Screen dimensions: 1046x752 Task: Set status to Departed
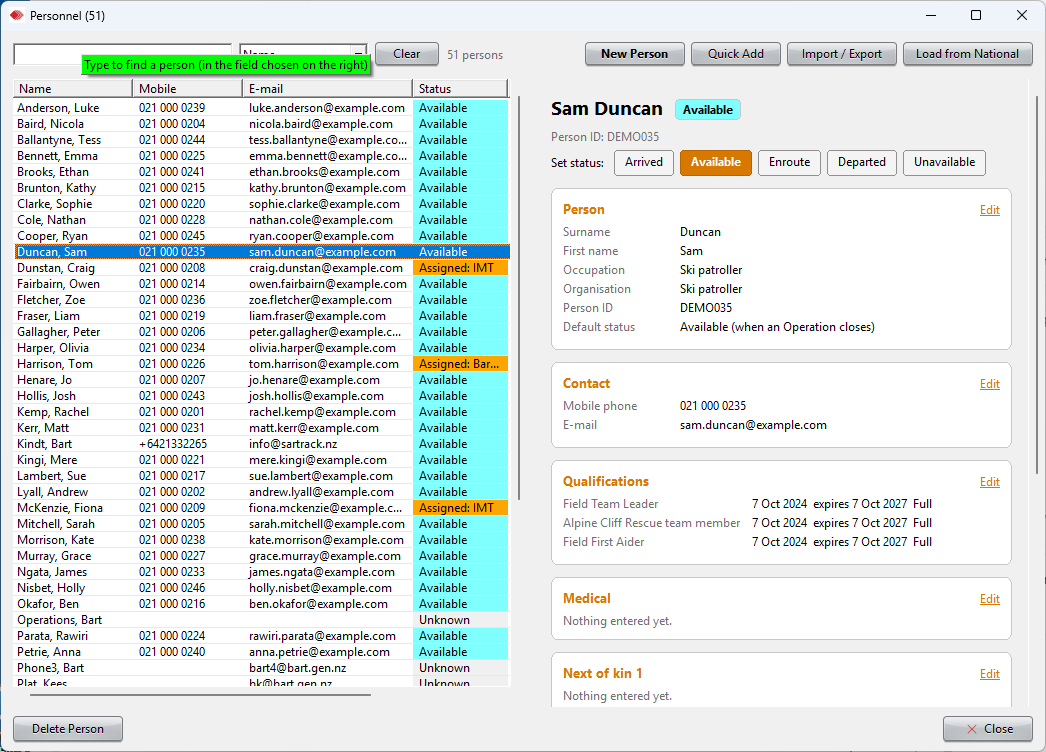point(861,162)
